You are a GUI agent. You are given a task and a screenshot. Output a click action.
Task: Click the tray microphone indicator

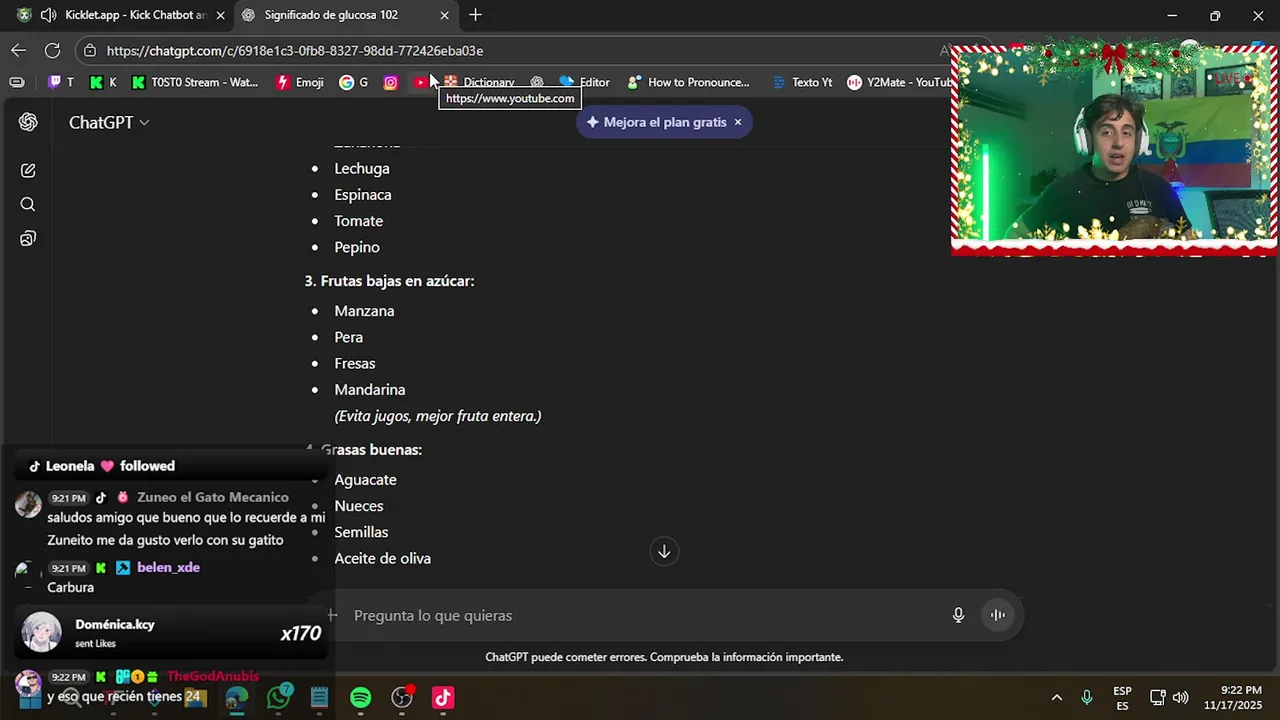point(1087,697)
